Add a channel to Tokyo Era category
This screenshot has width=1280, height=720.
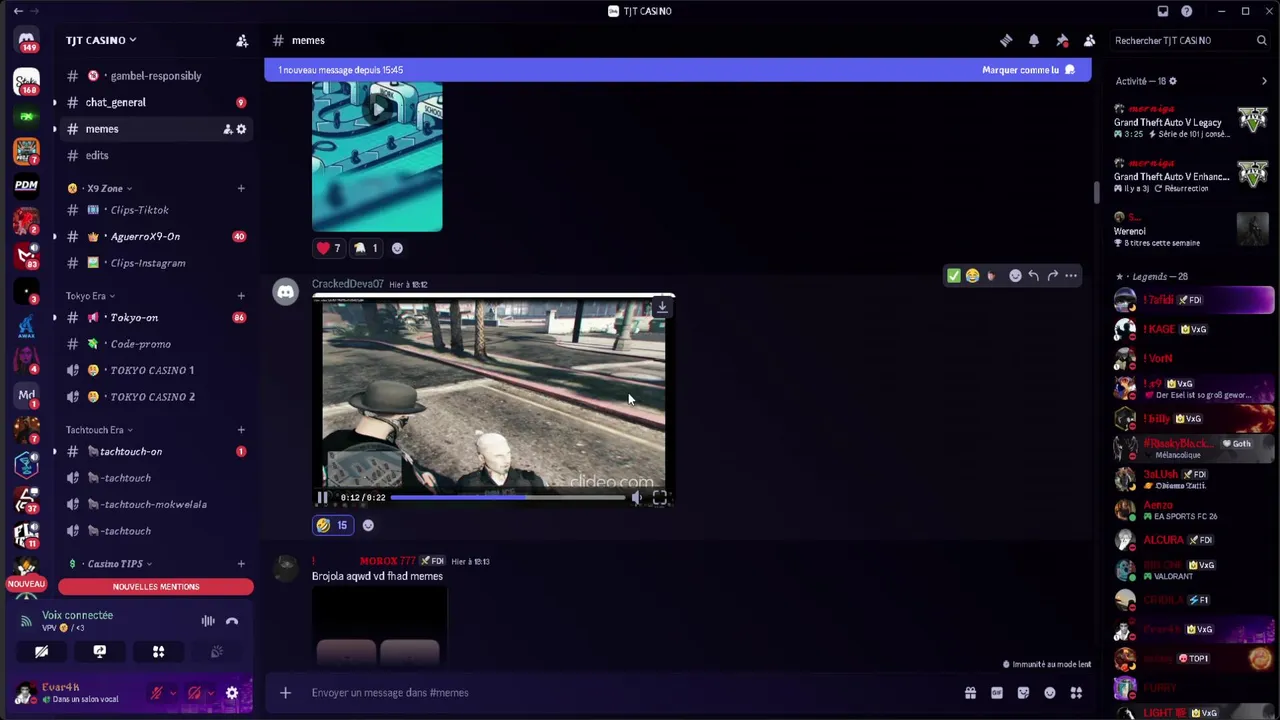(241, 296)
